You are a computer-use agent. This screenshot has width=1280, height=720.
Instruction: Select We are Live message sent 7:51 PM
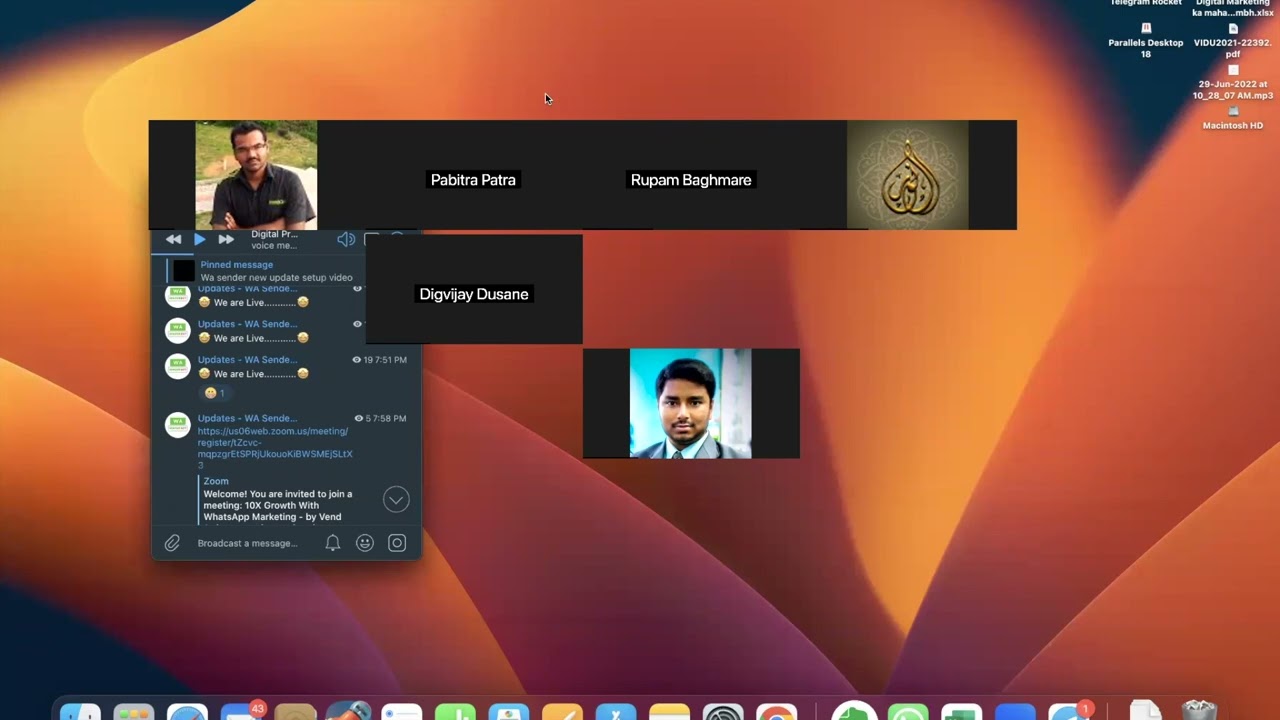(x=254, y=373)
